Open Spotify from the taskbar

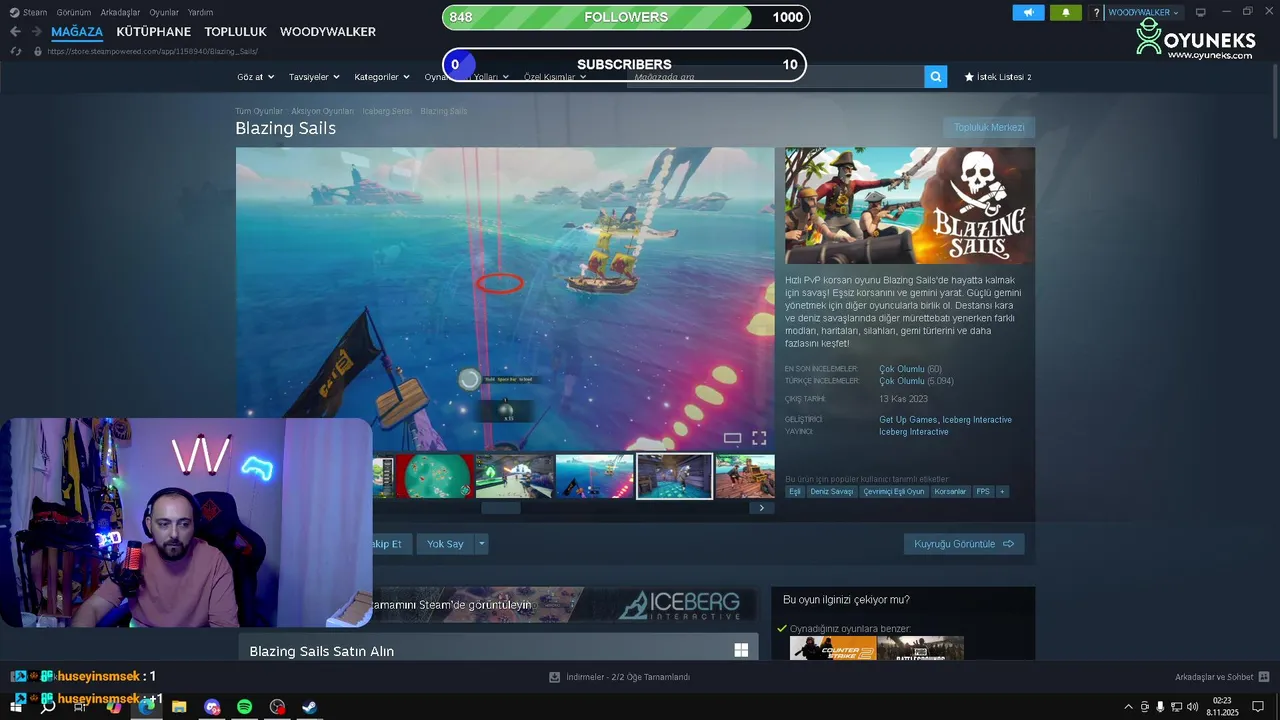(x=245, y=707)
